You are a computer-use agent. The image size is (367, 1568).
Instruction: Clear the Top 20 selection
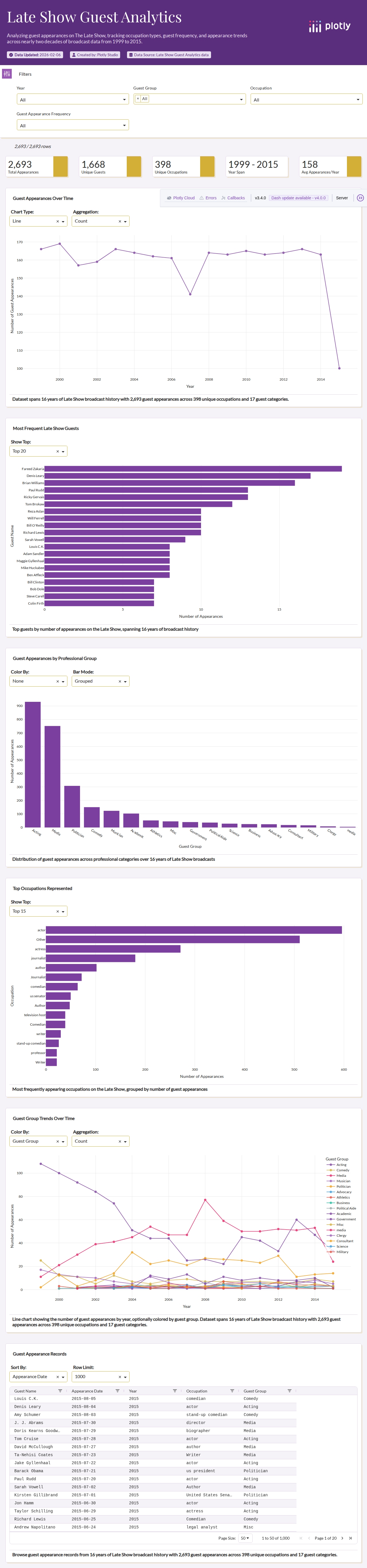[57, 452]
